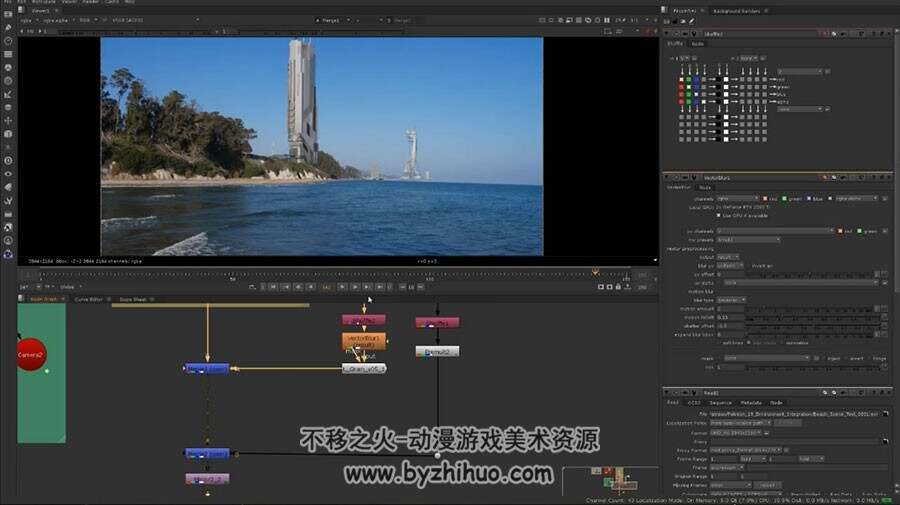Viewport: 900px width, 505px height.
Task: Adjust the mix slider in VectorBlur1
Action: [812, 367]
